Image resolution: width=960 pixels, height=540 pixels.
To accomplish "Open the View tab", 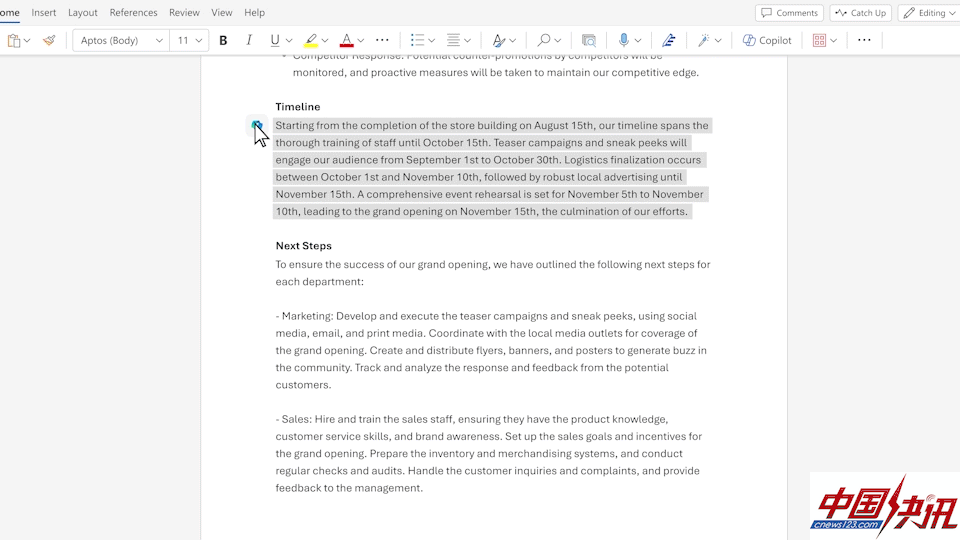I will coord(222,12).
